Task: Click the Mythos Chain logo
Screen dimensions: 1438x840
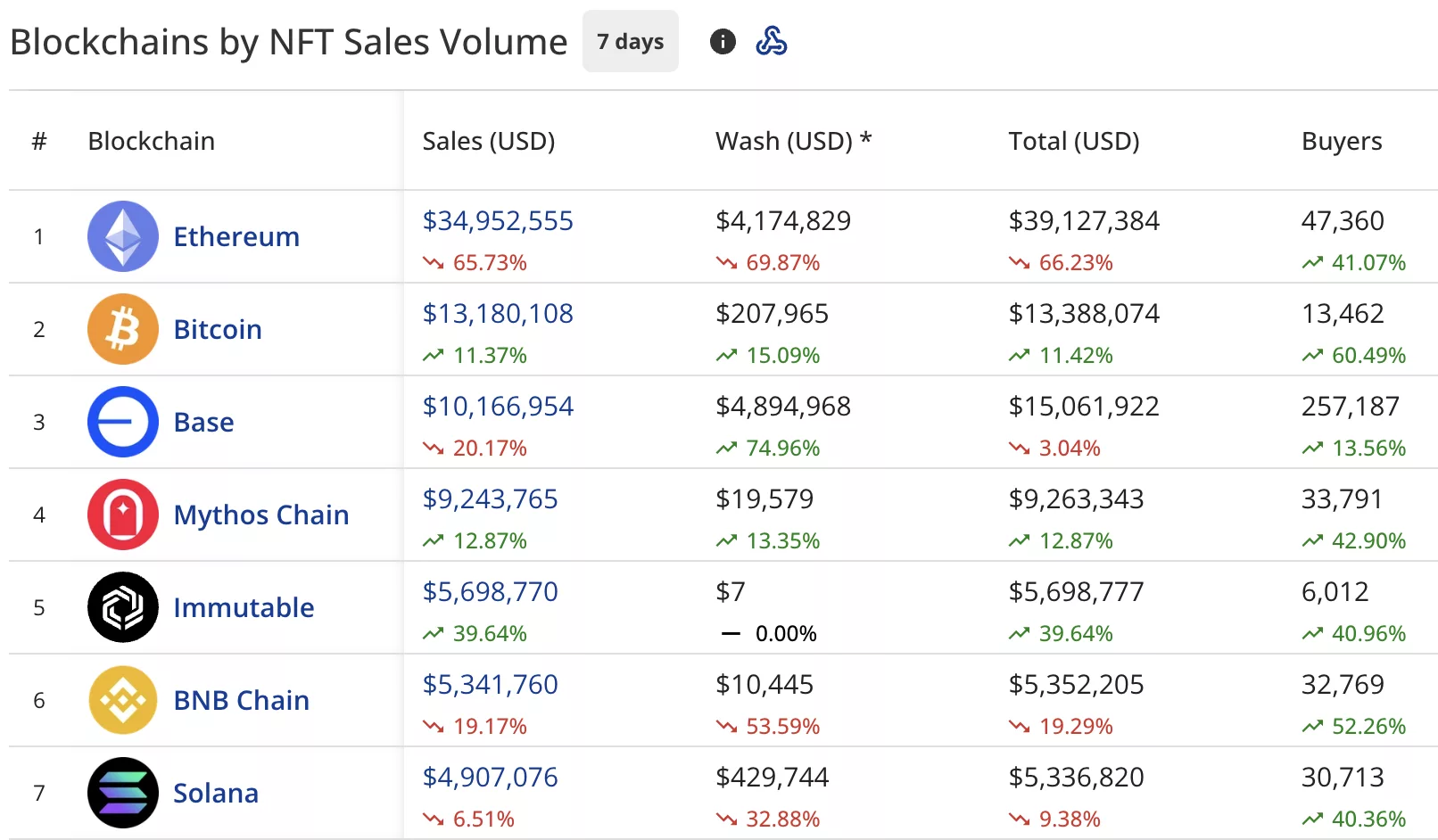Action: tap(123, 515)
